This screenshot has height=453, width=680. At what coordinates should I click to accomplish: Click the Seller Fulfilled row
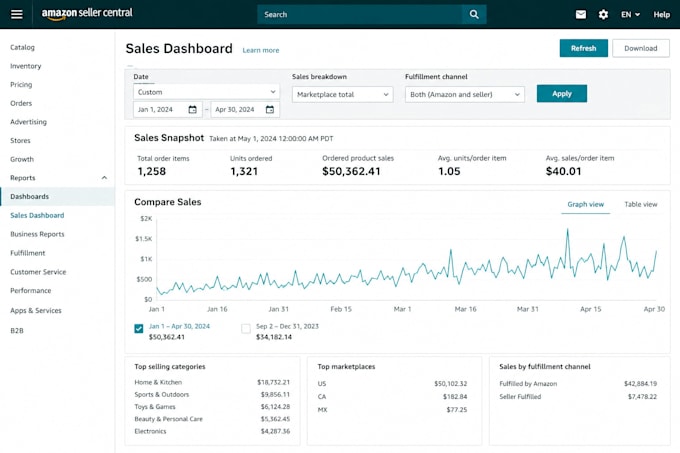[x=578, y=397]
